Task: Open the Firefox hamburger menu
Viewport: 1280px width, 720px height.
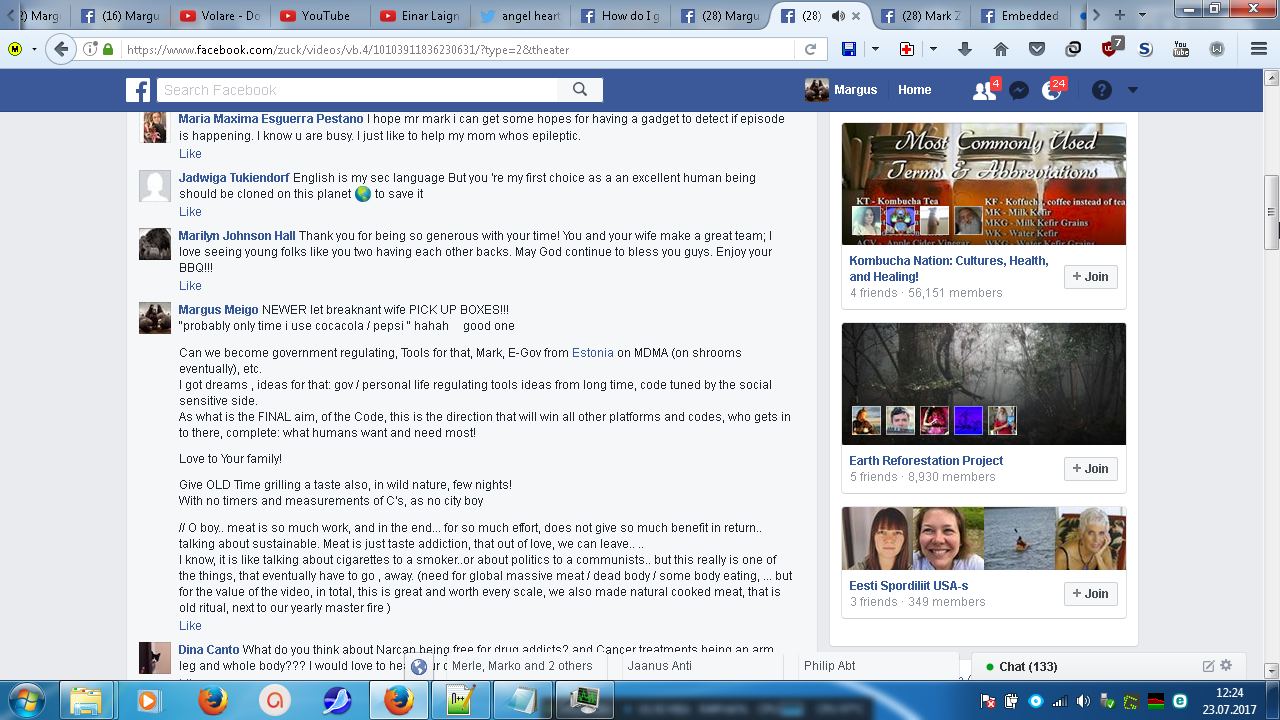Action: coord(1259,49)
